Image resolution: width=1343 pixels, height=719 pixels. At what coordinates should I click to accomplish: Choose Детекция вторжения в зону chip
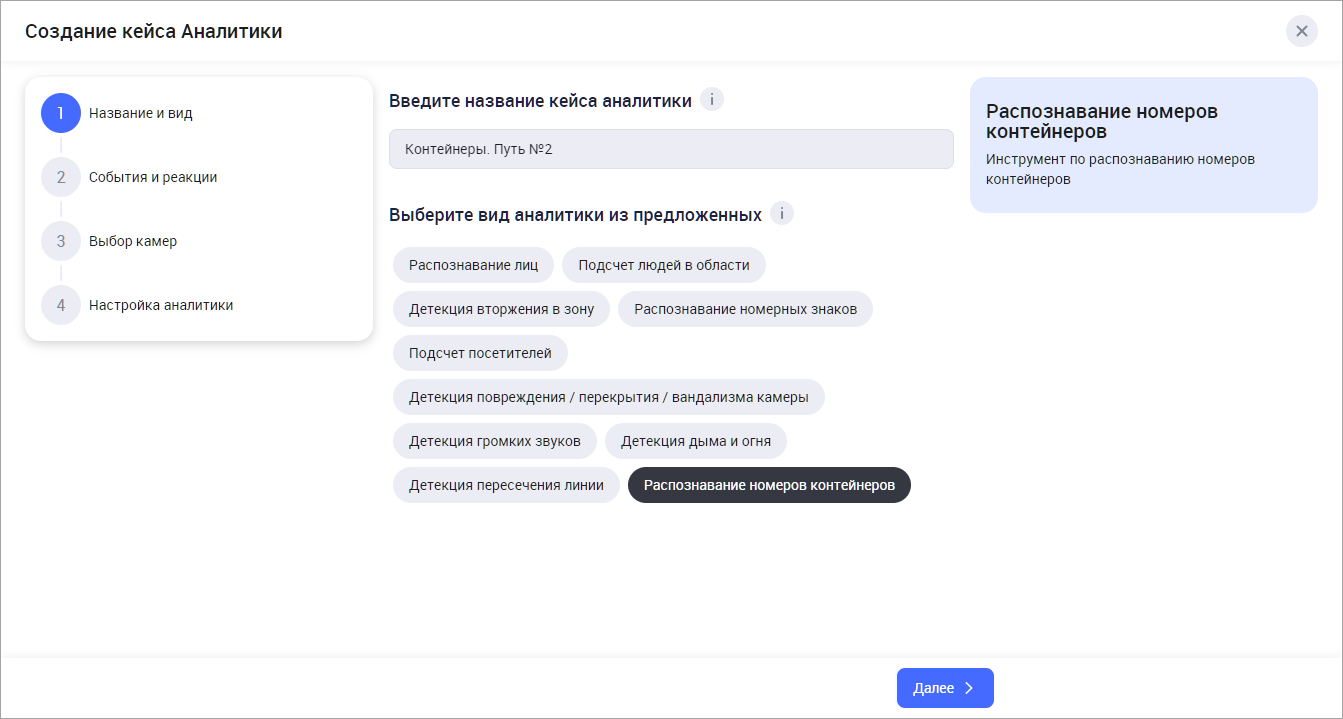point(501,309)
